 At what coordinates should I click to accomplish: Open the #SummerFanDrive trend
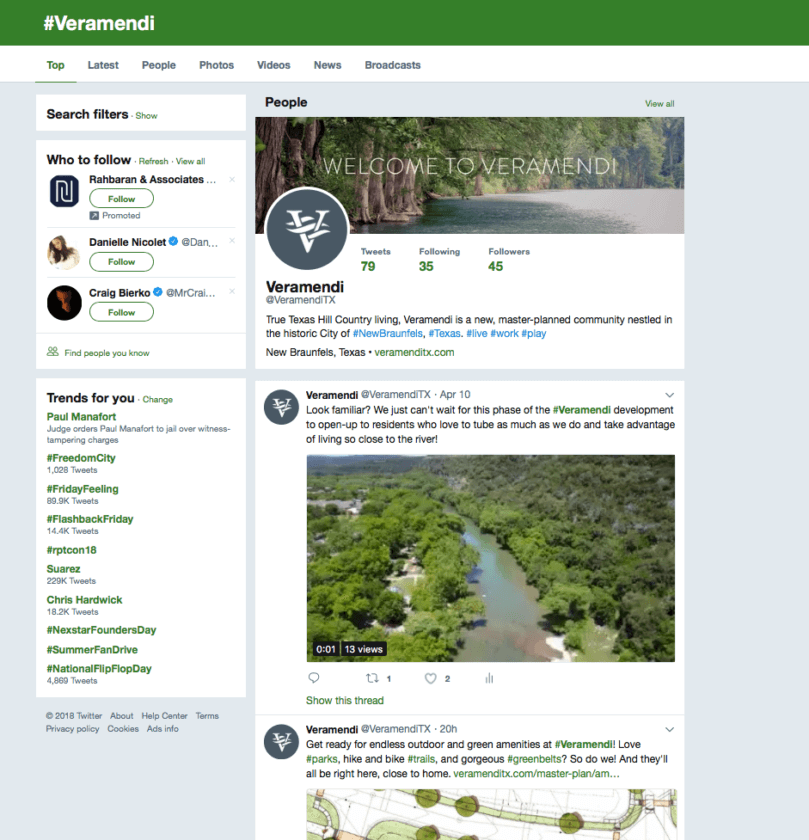click(92, 650)
